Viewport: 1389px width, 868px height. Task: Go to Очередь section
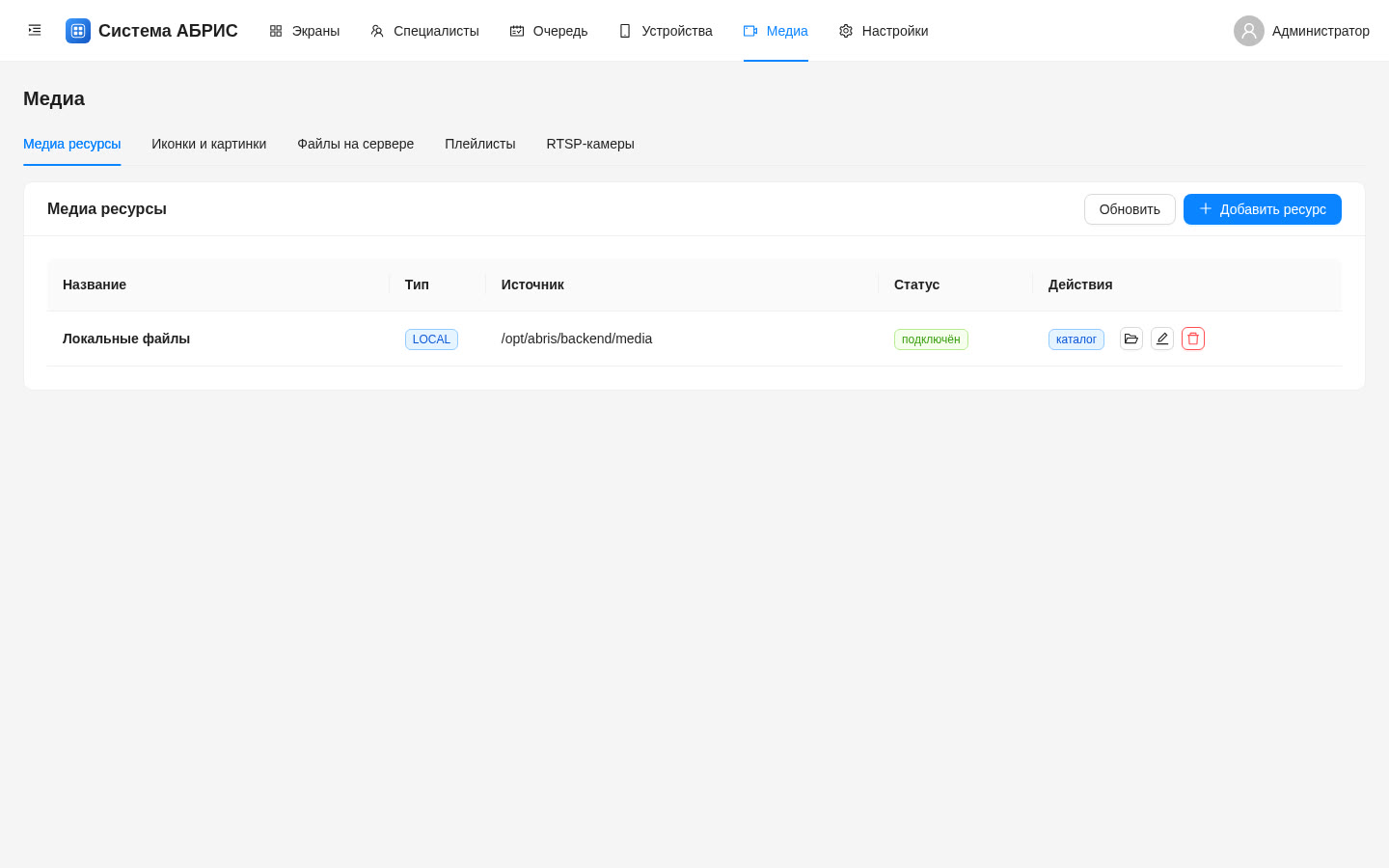coord(549,31)
